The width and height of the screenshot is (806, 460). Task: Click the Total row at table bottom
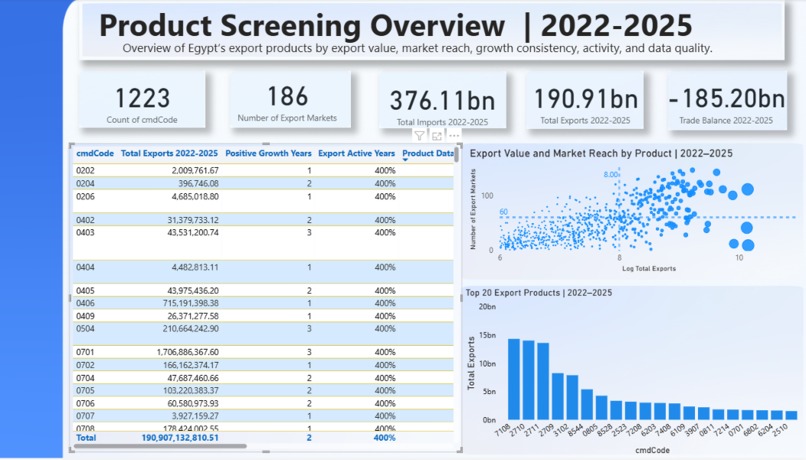tap(264, 438)
